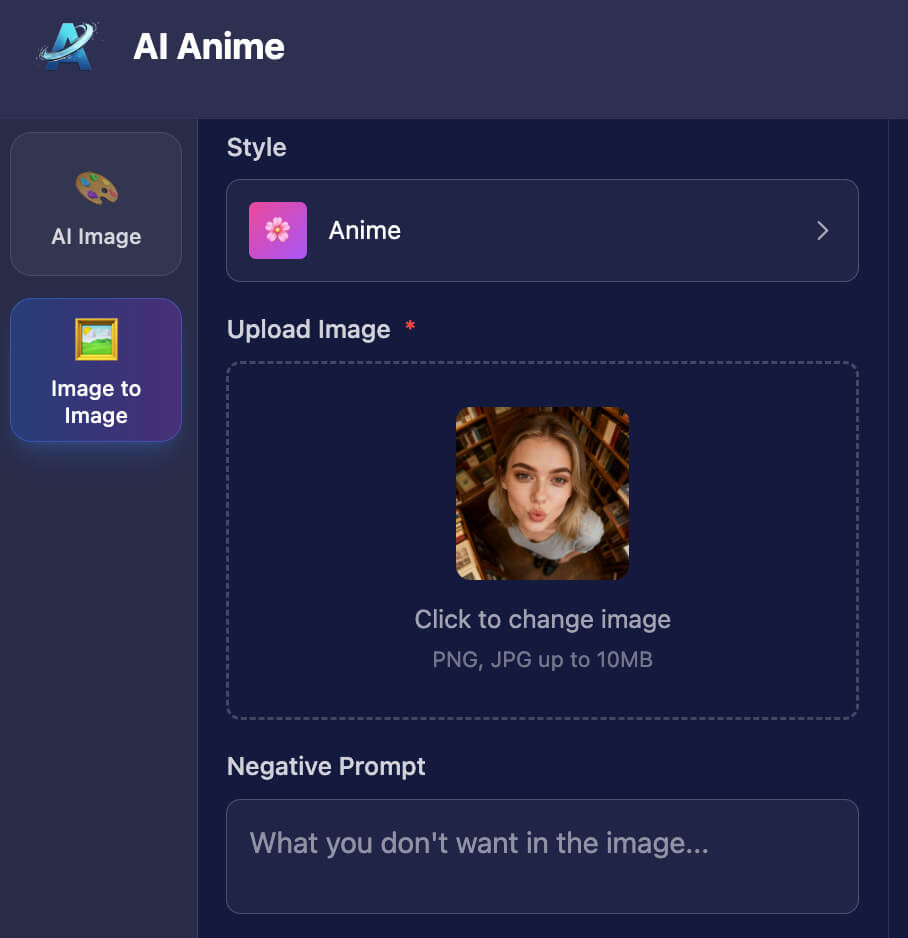Switch to the Image to Image tab
The height and width of the screenshot is (938, 908).
coord(95,370)
